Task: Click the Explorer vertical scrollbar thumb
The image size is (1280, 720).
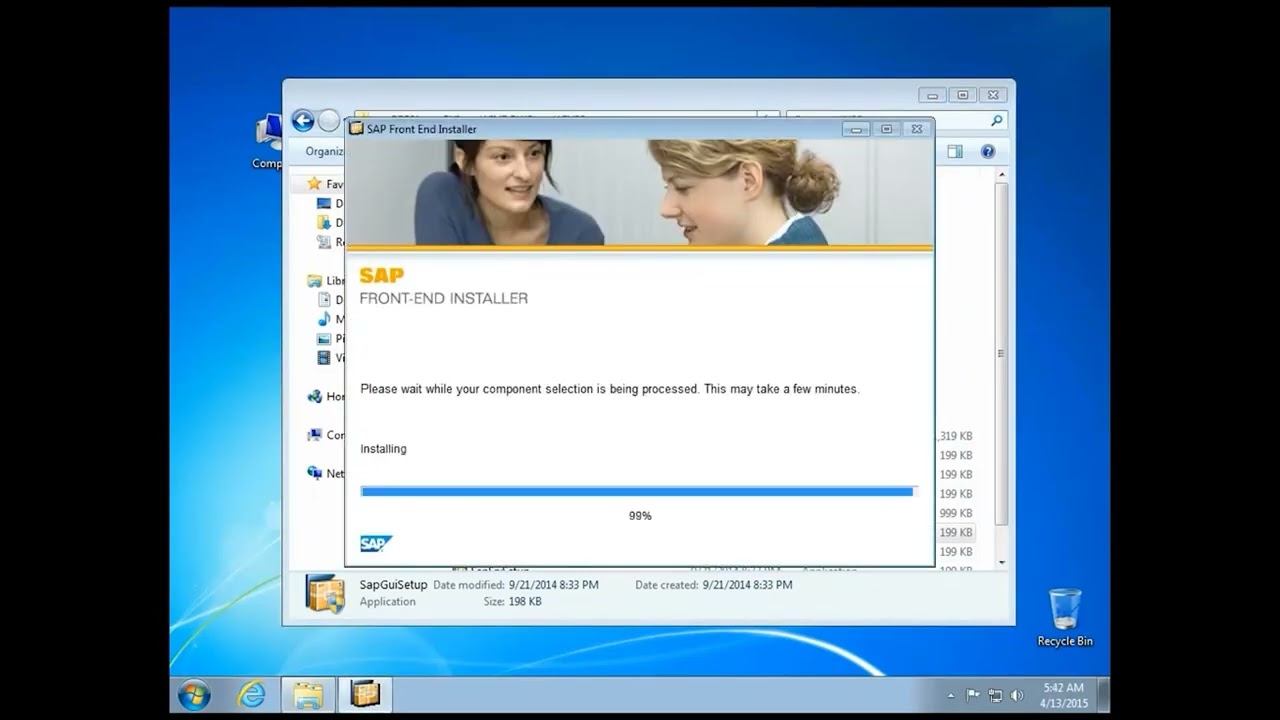Action: (x=1001, y=353)
